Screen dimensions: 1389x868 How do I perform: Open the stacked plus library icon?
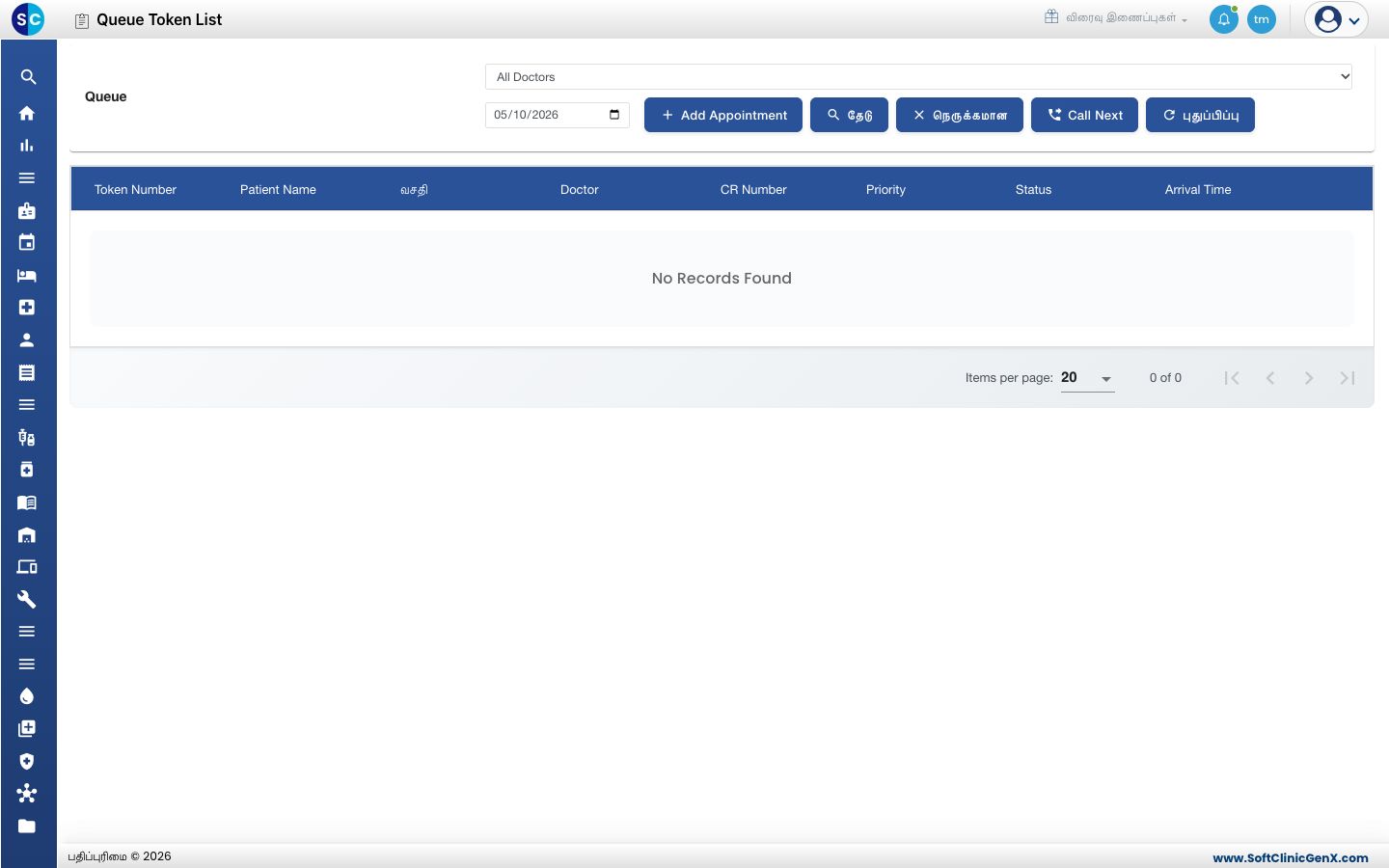27,729
